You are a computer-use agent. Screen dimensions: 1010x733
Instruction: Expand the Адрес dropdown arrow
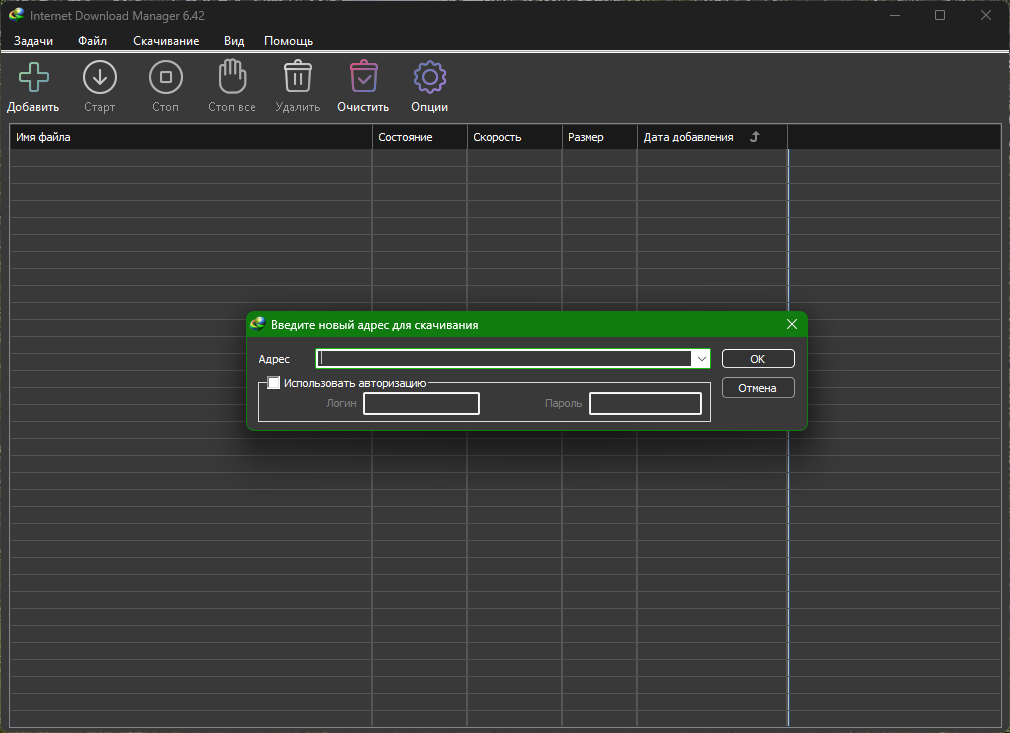701,359
